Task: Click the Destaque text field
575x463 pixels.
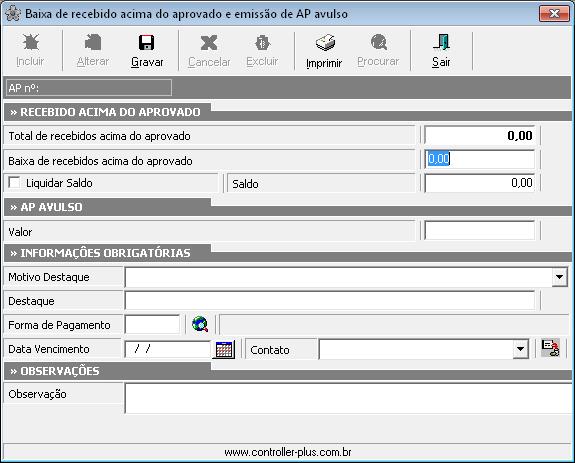Action: [330, 301]
